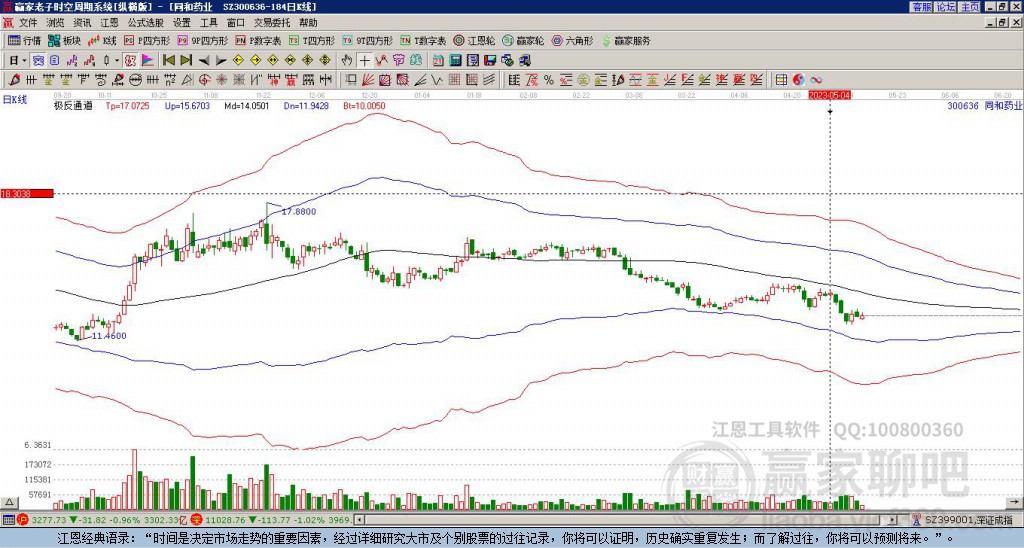Select the zigzag wave line tool
Viewport: 1024px width, 548px height.
click(x=436, y=80)
